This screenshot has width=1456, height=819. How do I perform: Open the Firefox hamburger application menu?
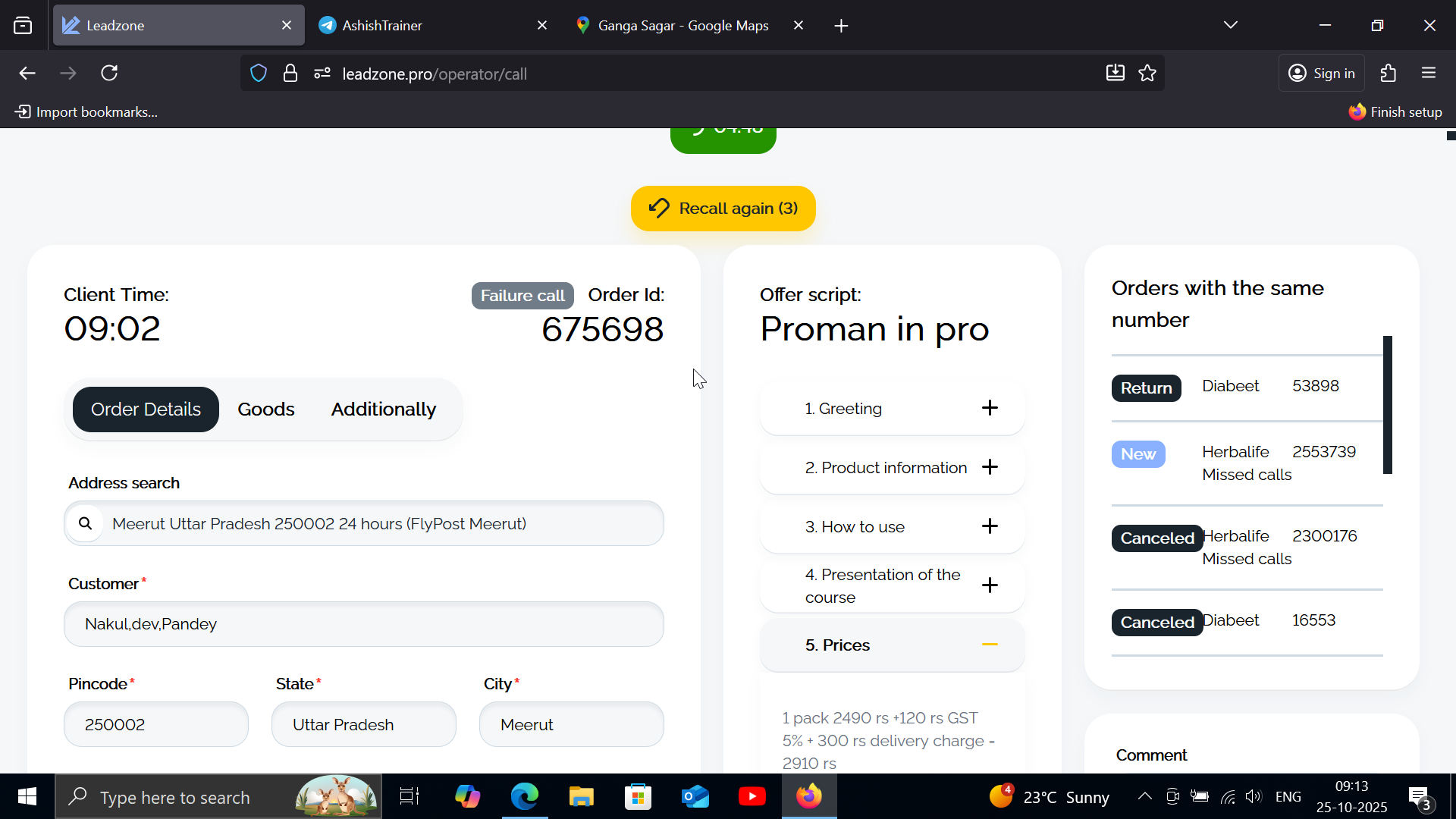pyautogui.click(x=1429, y=73)
